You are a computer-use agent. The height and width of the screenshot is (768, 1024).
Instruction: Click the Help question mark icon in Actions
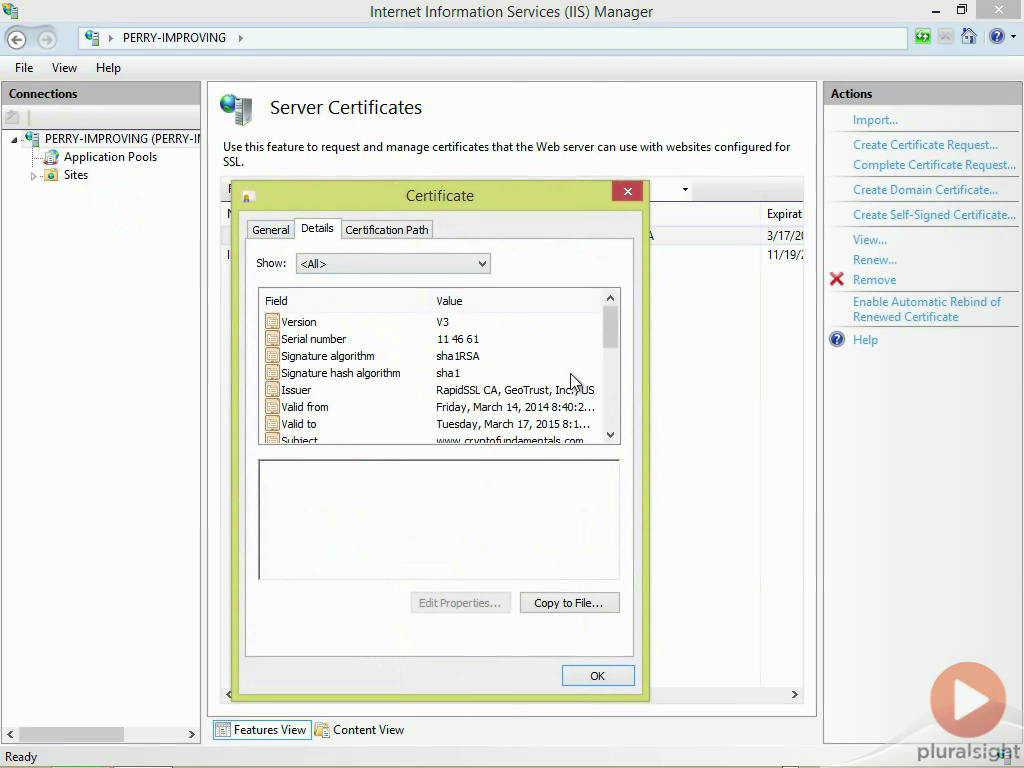click(837, 340)
